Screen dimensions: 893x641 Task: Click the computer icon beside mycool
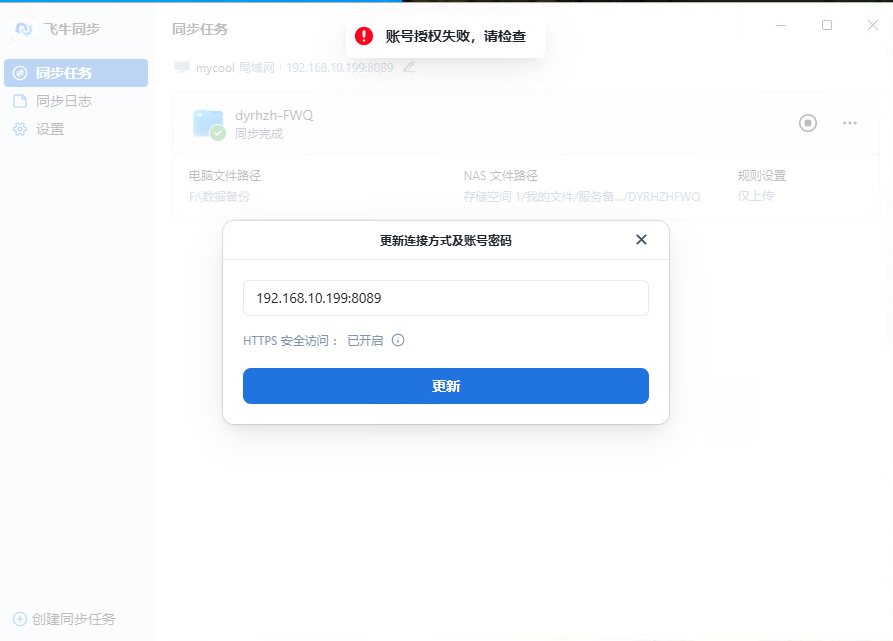(182, 67)
